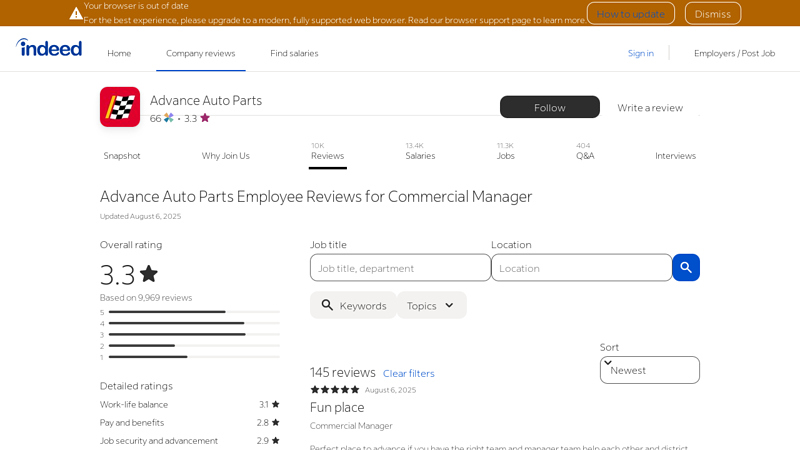The height and width of the screenshot is (450, 800).
Task: Open the Interviews tab
Action: (x=676, y=156)
